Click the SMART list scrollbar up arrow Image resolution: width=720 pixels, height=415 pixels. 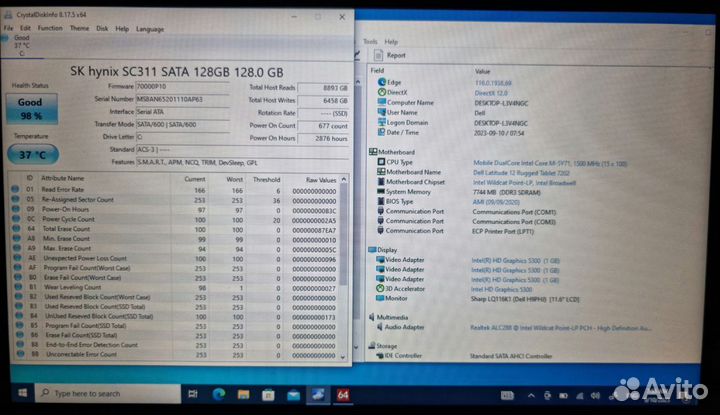pos(343,179)
